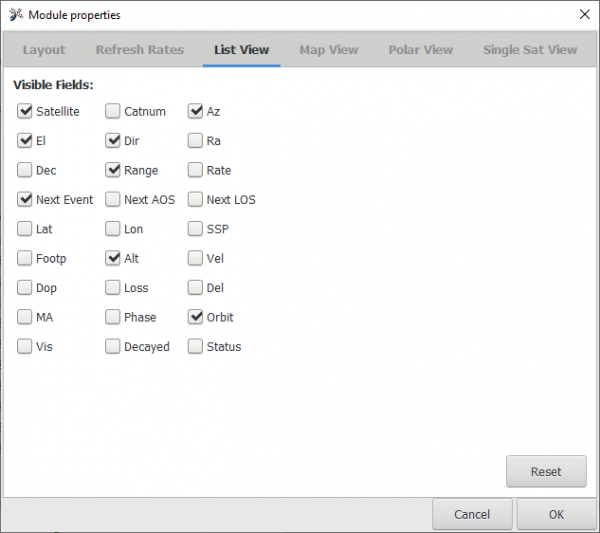Close the Module properties dialog
The width and height of the screenshot is (600, 533).
[584, 14]
